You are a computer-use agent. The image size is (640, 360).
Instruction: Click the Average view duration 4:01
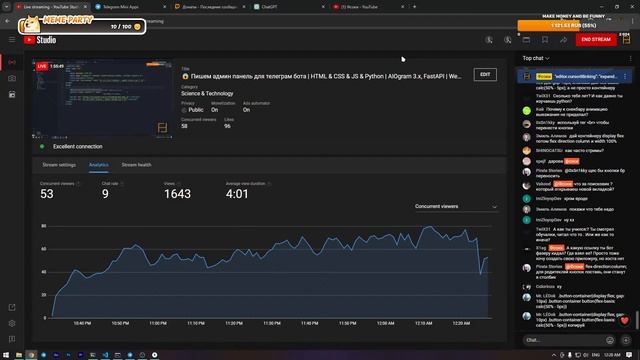237,194
